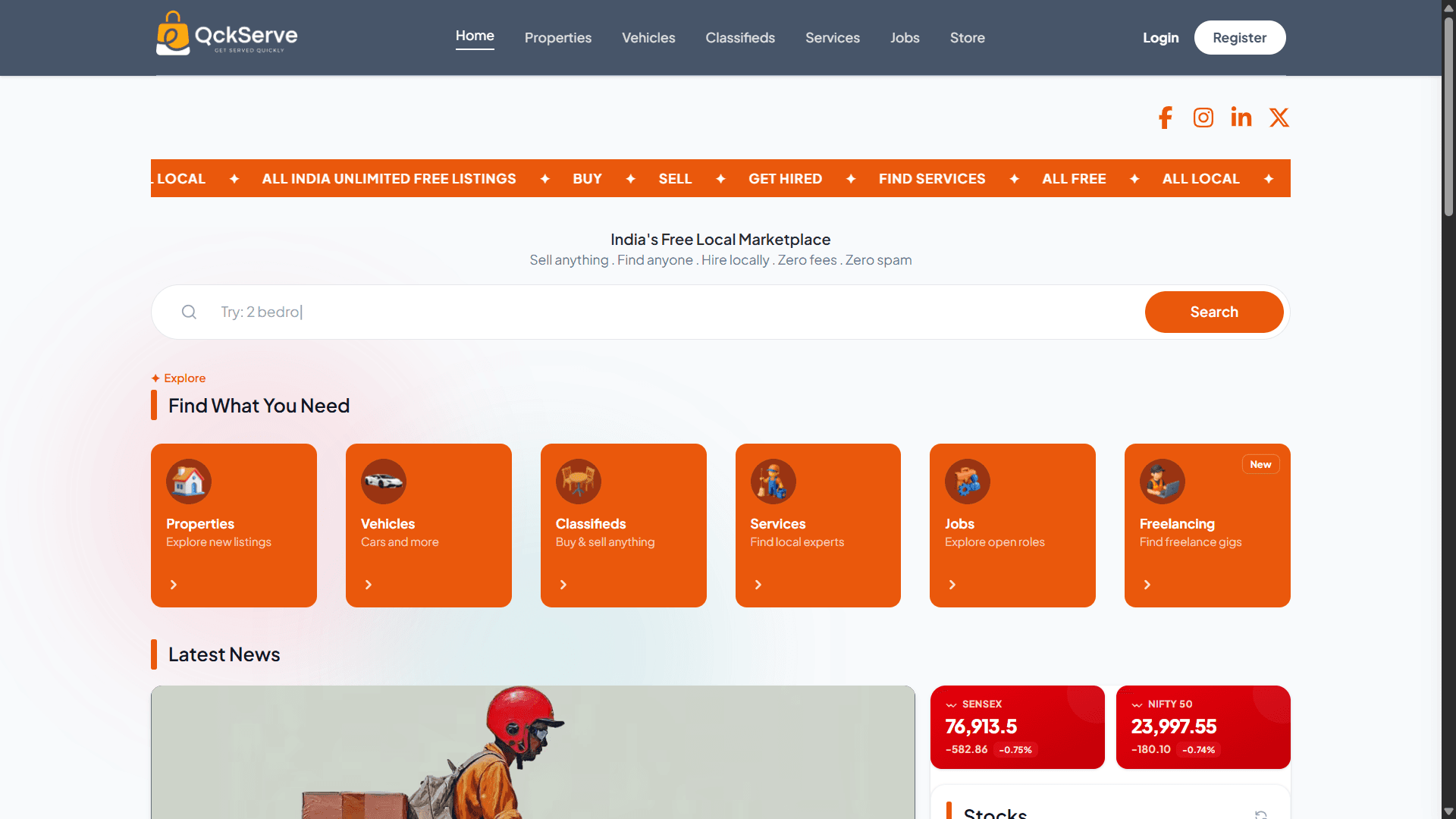Screen dimensions: 1456x819
Task: Click the chevron arrow on Freelancing card
Action: tap(1147, 585)
